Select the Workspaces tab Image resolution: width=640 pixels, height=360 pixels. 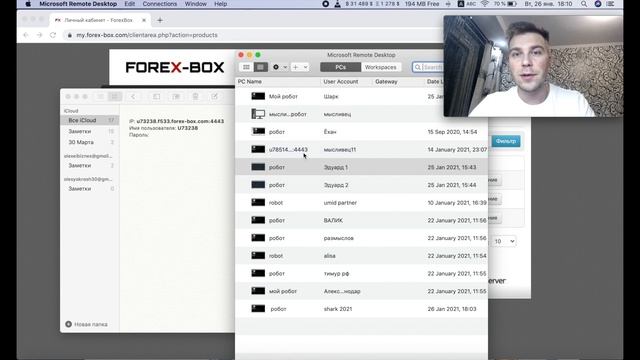[x=380, y=67]
